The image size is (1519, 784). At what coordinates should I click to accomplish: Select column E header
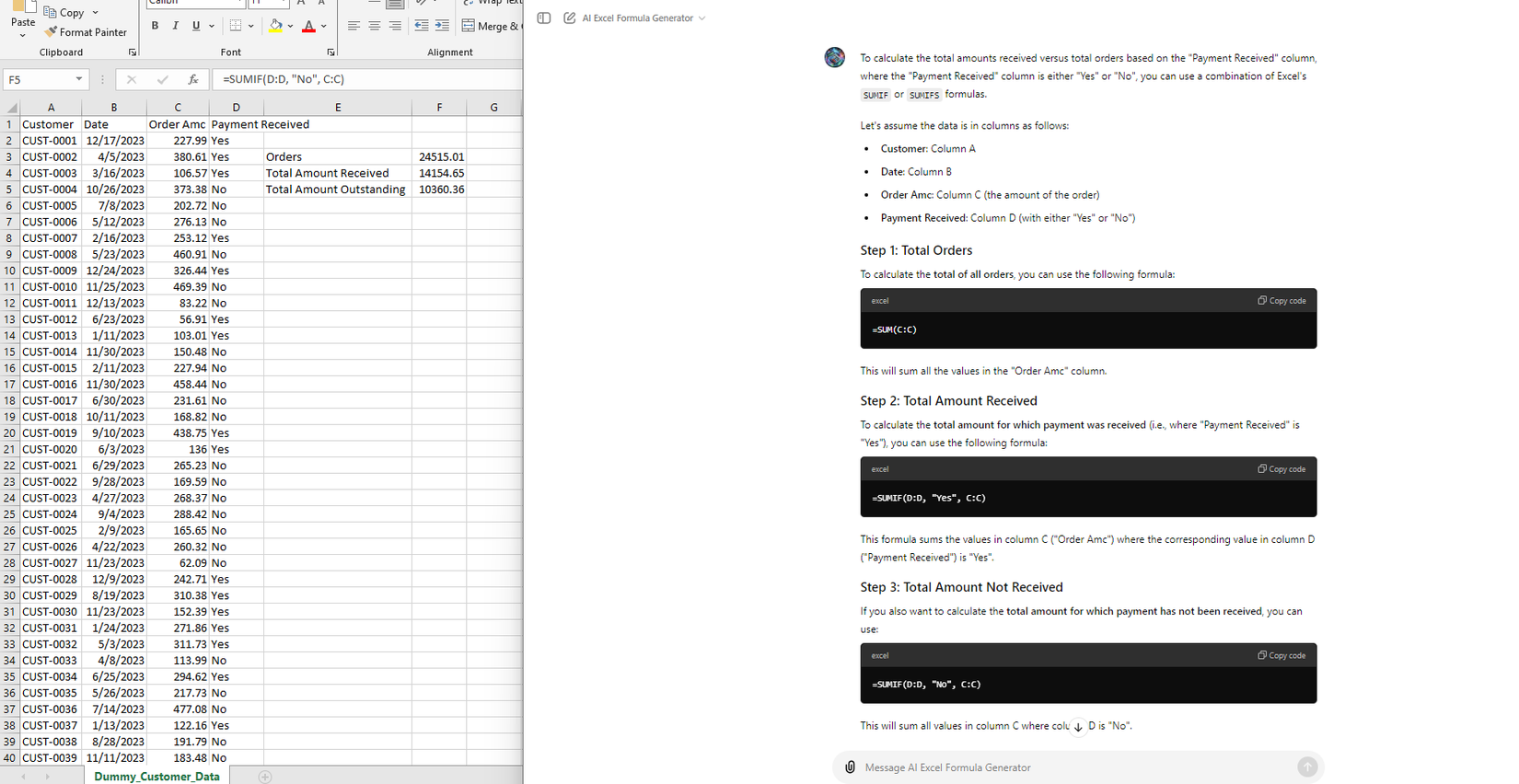[x=338, y=108]
